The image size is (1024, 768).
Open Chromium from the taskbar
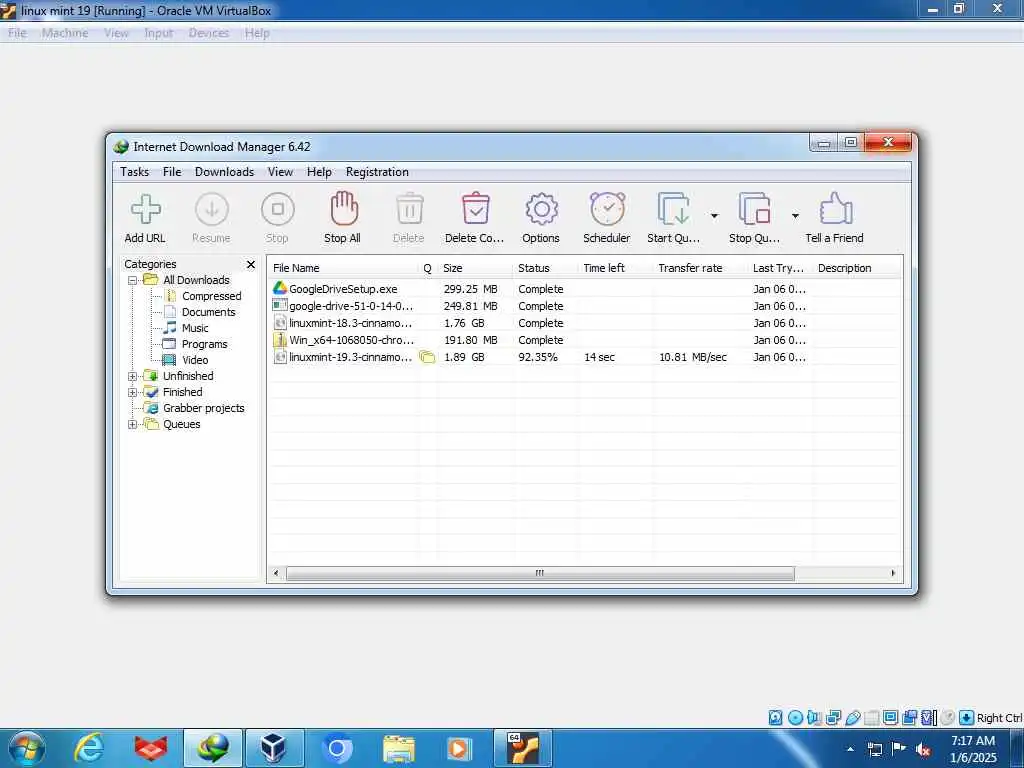pyautogui.click(x=337, y=748)
